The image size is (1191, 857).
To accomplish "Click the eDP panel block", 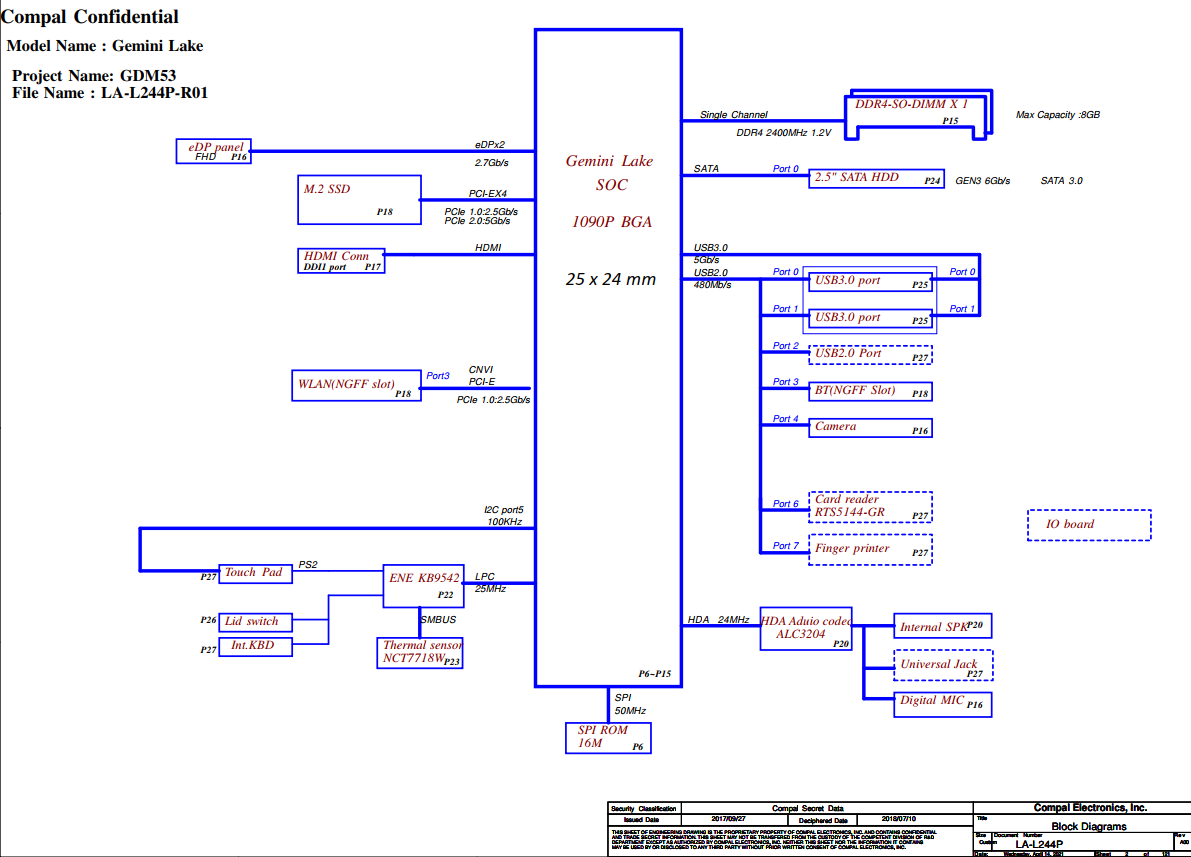I will (x=213, y=151).
